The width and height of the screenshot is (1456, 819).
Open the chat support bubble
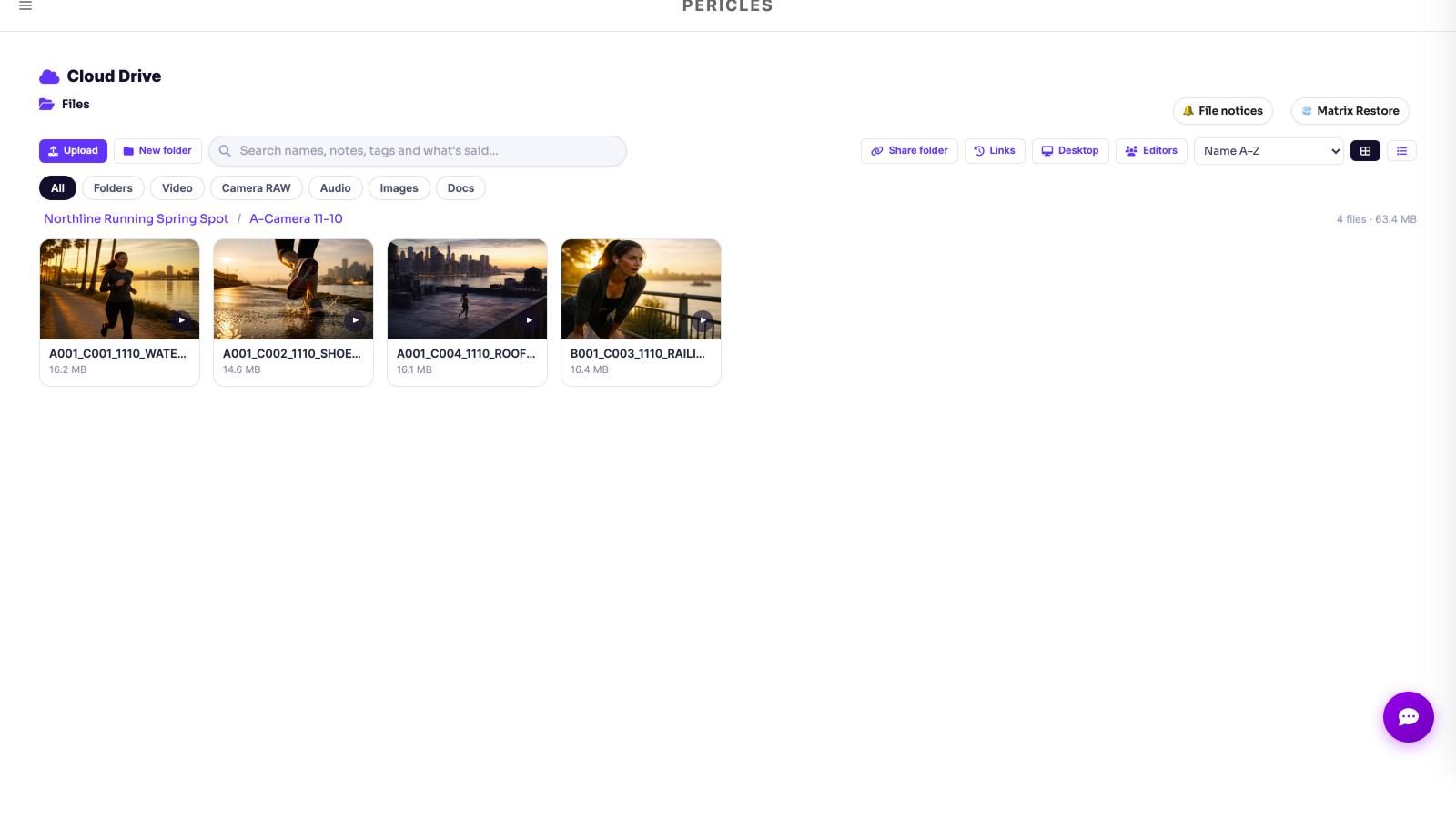(x=1408, y=717)
